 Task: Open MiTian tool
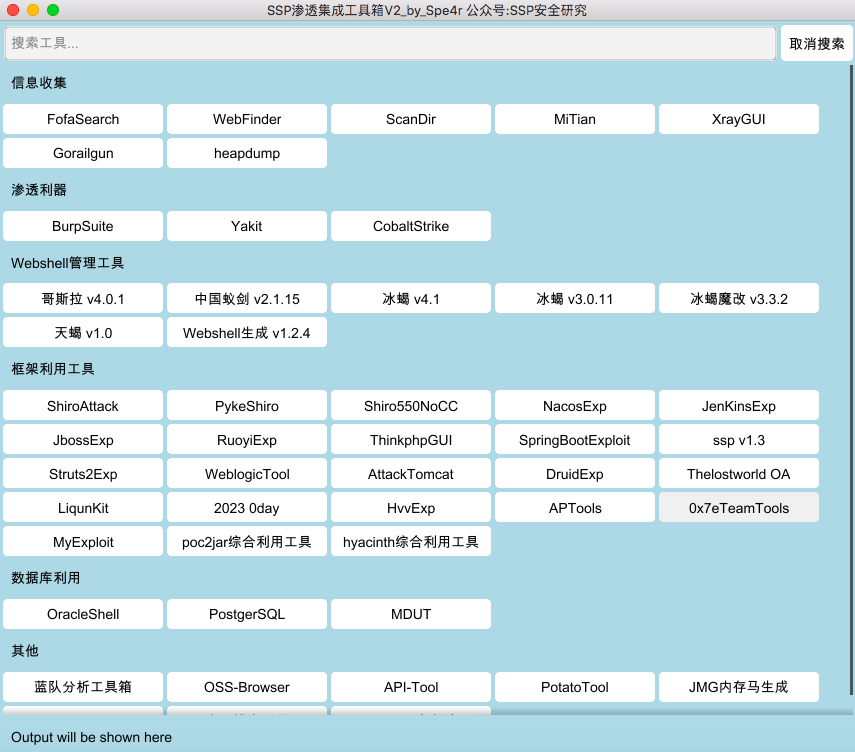coord(575,119)
